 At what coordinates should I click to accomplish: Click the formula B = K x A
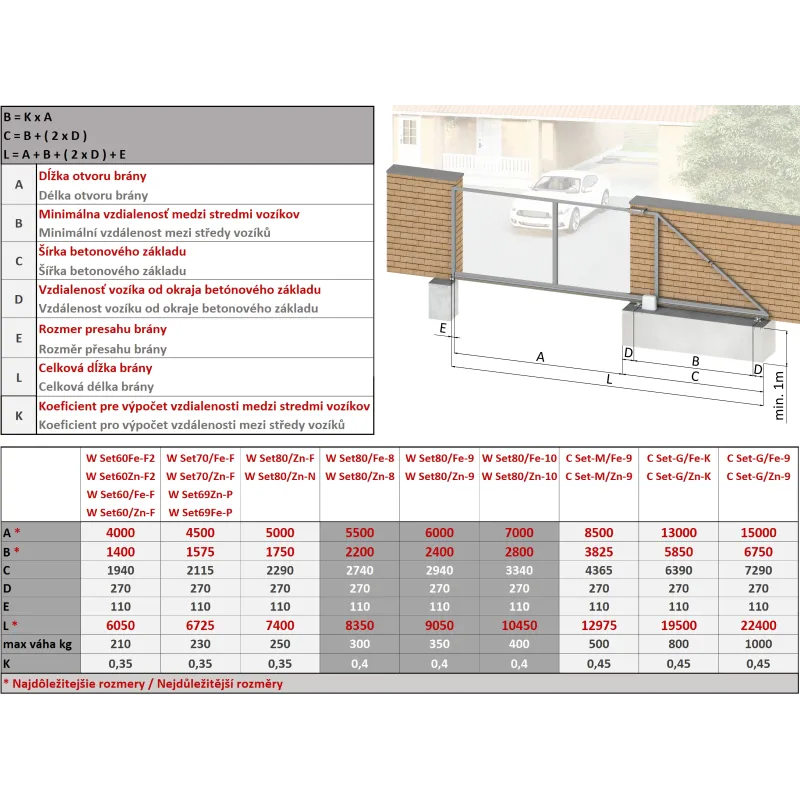(x=28, y=117)
